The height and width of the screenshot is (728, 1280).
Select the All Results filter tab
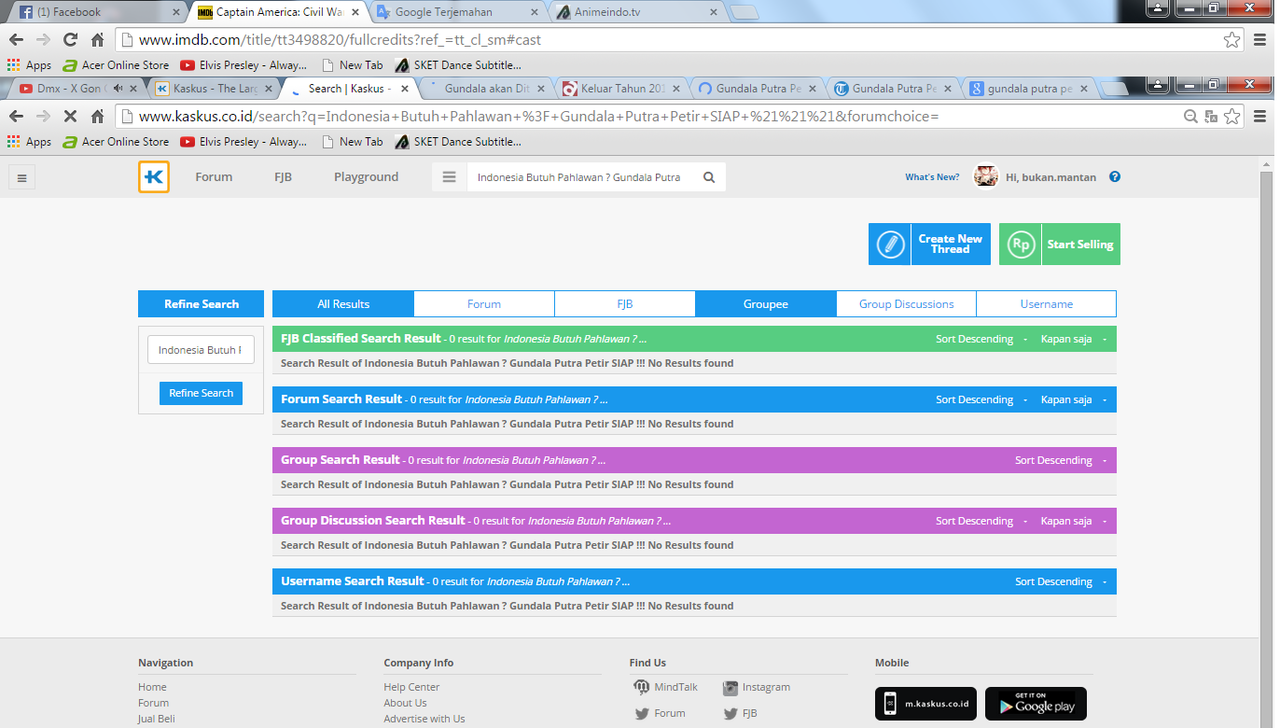343,304
